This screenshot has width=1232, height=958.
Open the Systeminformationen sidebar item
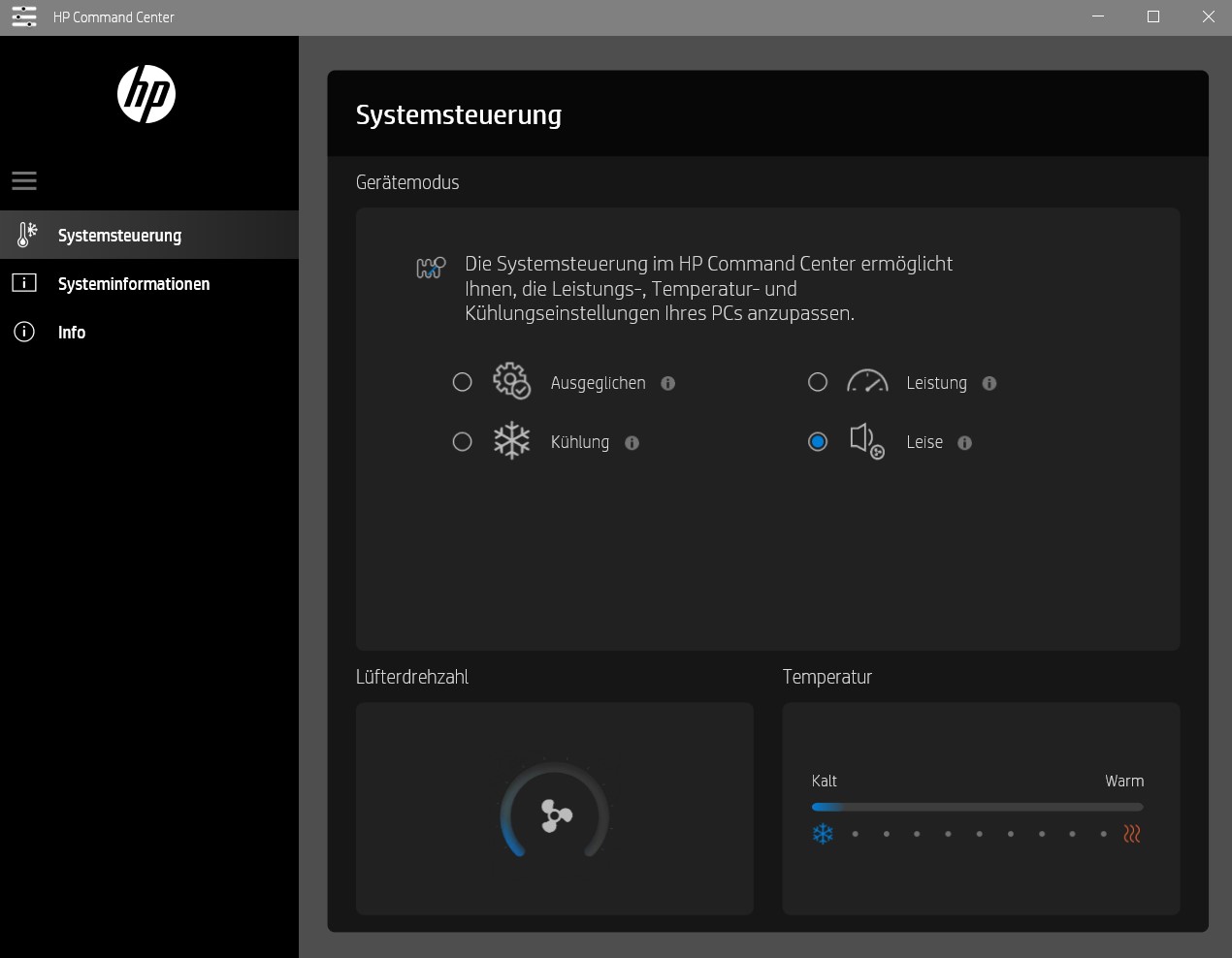pyautogui.click(x=149, y=283)
